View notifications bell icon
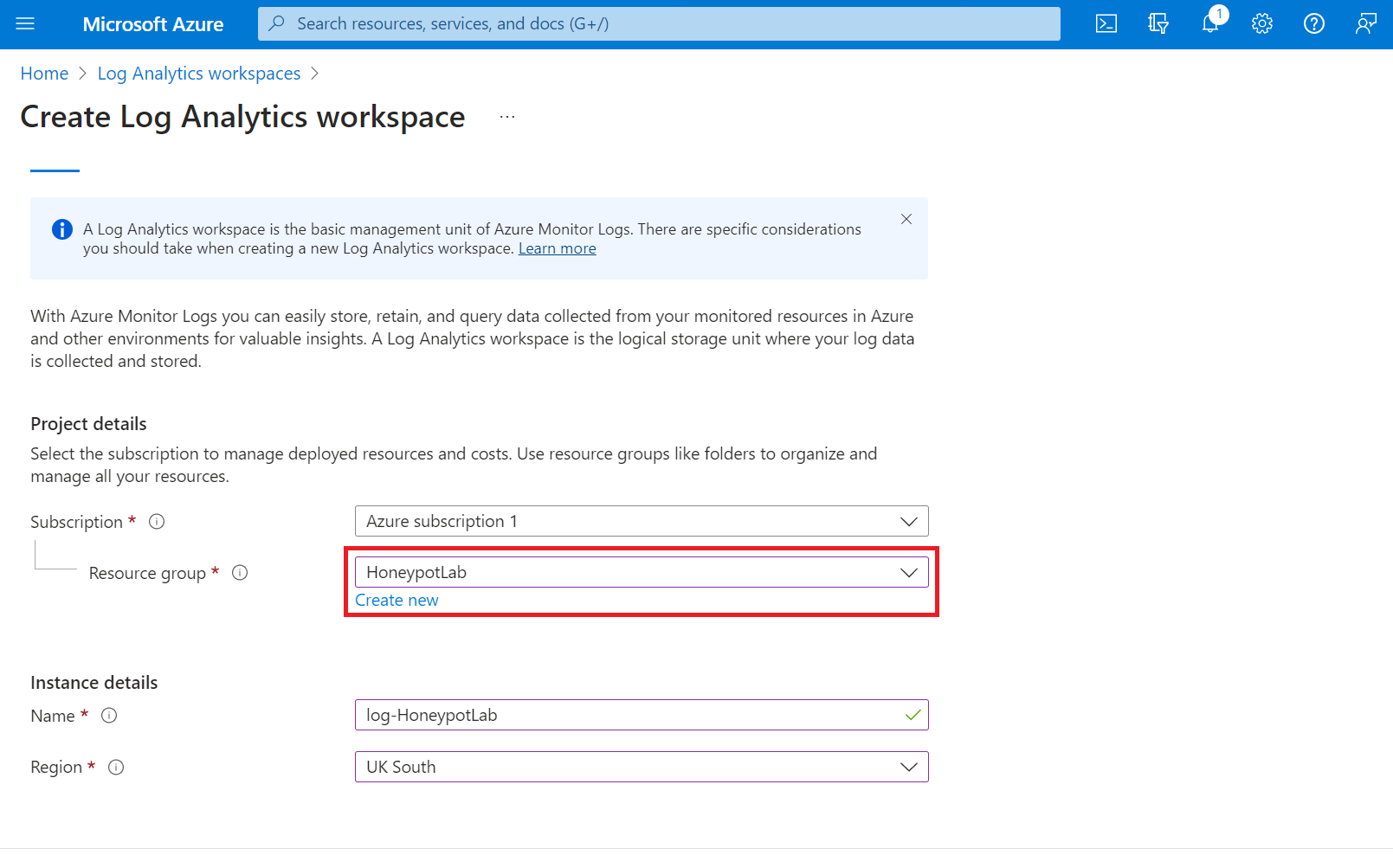The width and height of the screenshot is (1393, 868). point(1210,23)
